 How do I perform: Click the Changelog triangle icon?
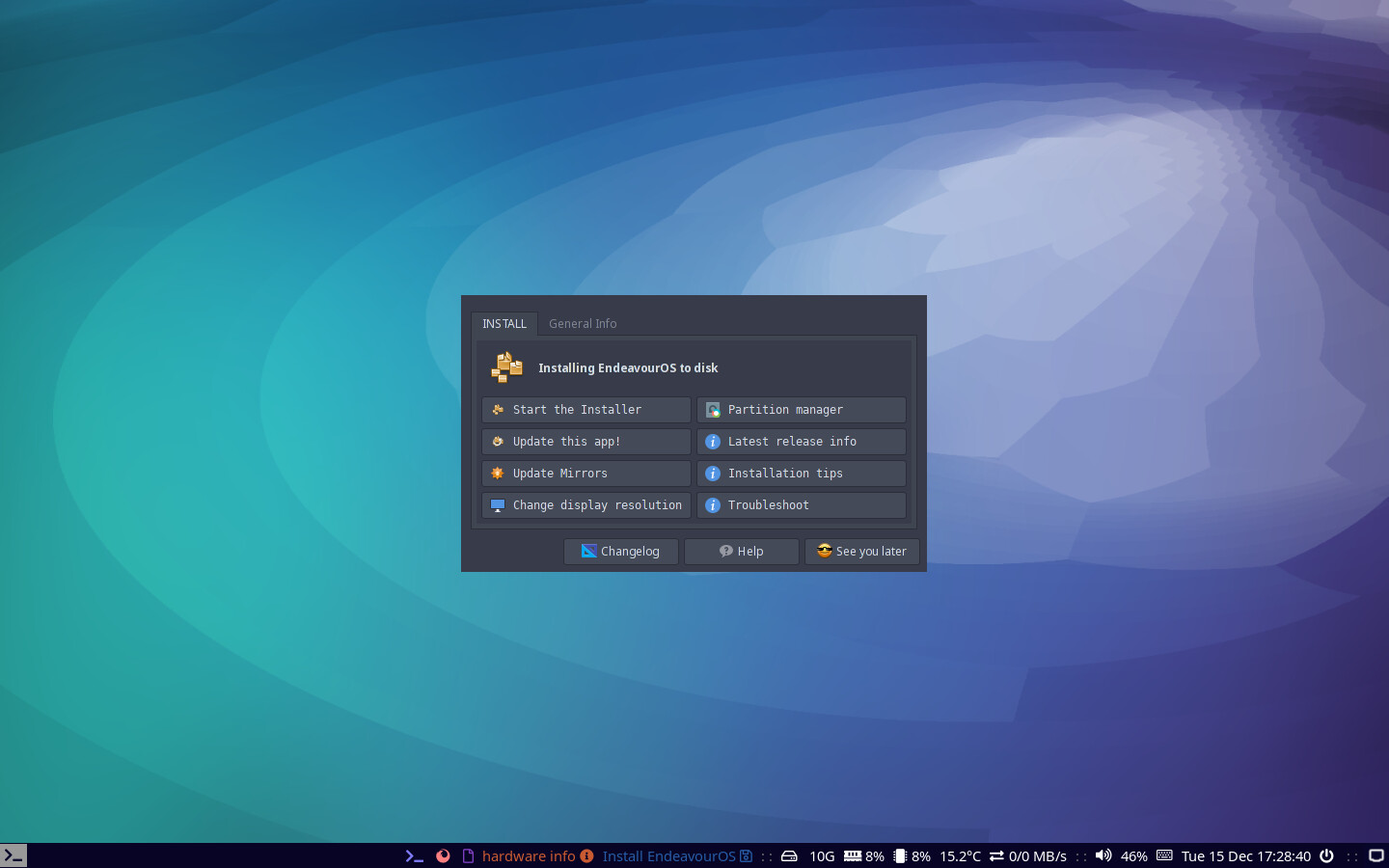tap(588, 551)
